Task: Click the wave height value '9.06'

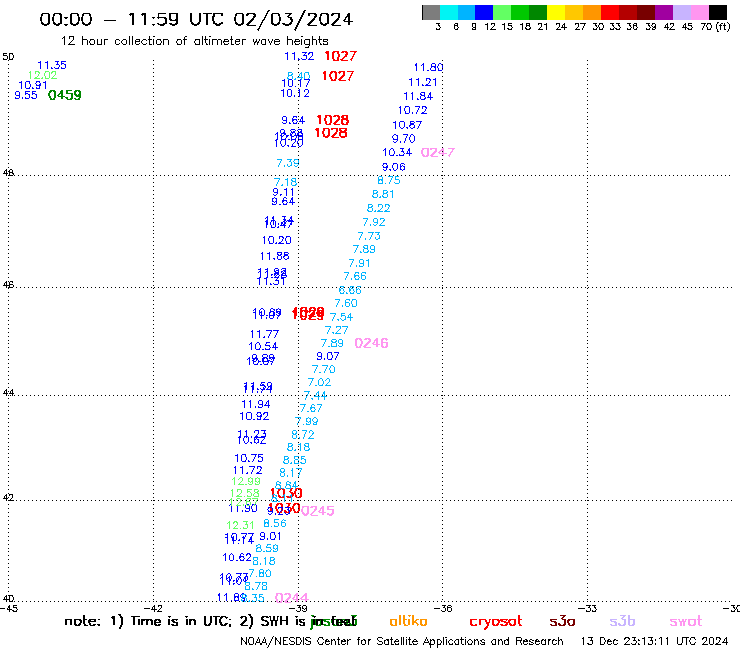Action: coord(394,167)
